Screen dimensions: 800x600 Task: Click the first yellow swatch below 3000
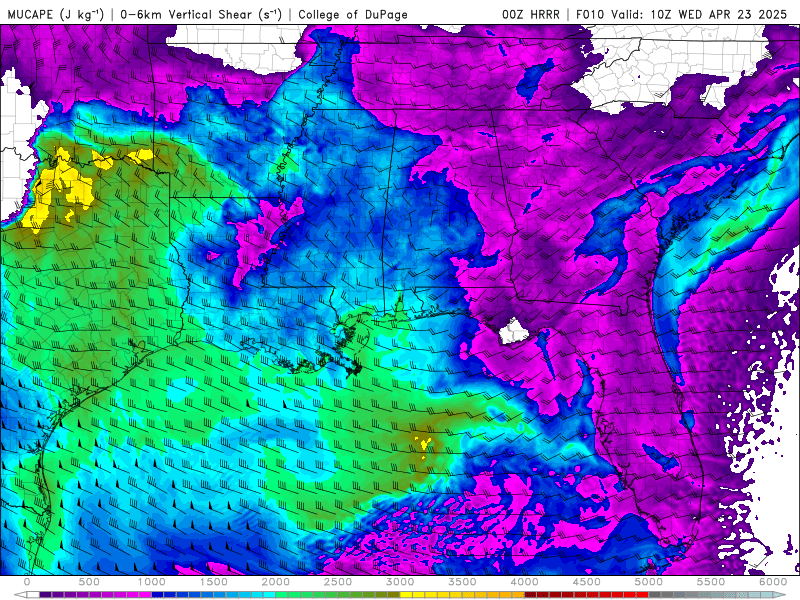(x=406, y=594)
